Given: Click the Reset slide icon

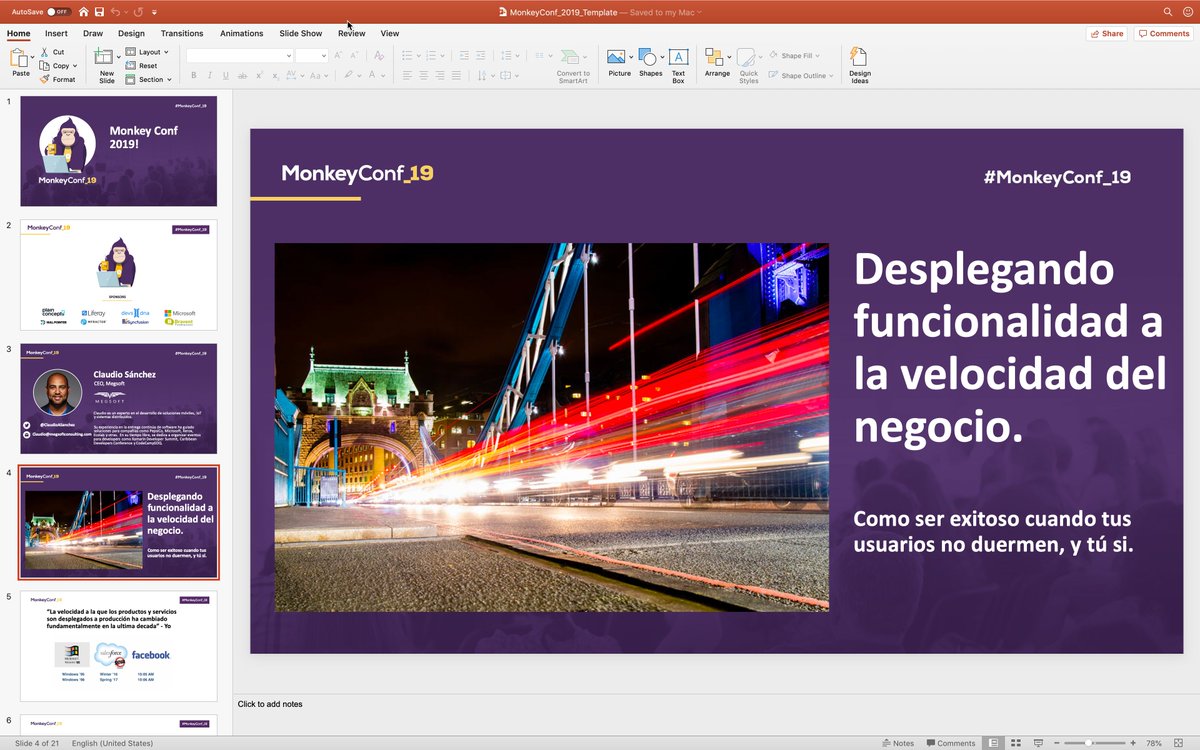Looking at the screenshot, I should pos(131,66).
